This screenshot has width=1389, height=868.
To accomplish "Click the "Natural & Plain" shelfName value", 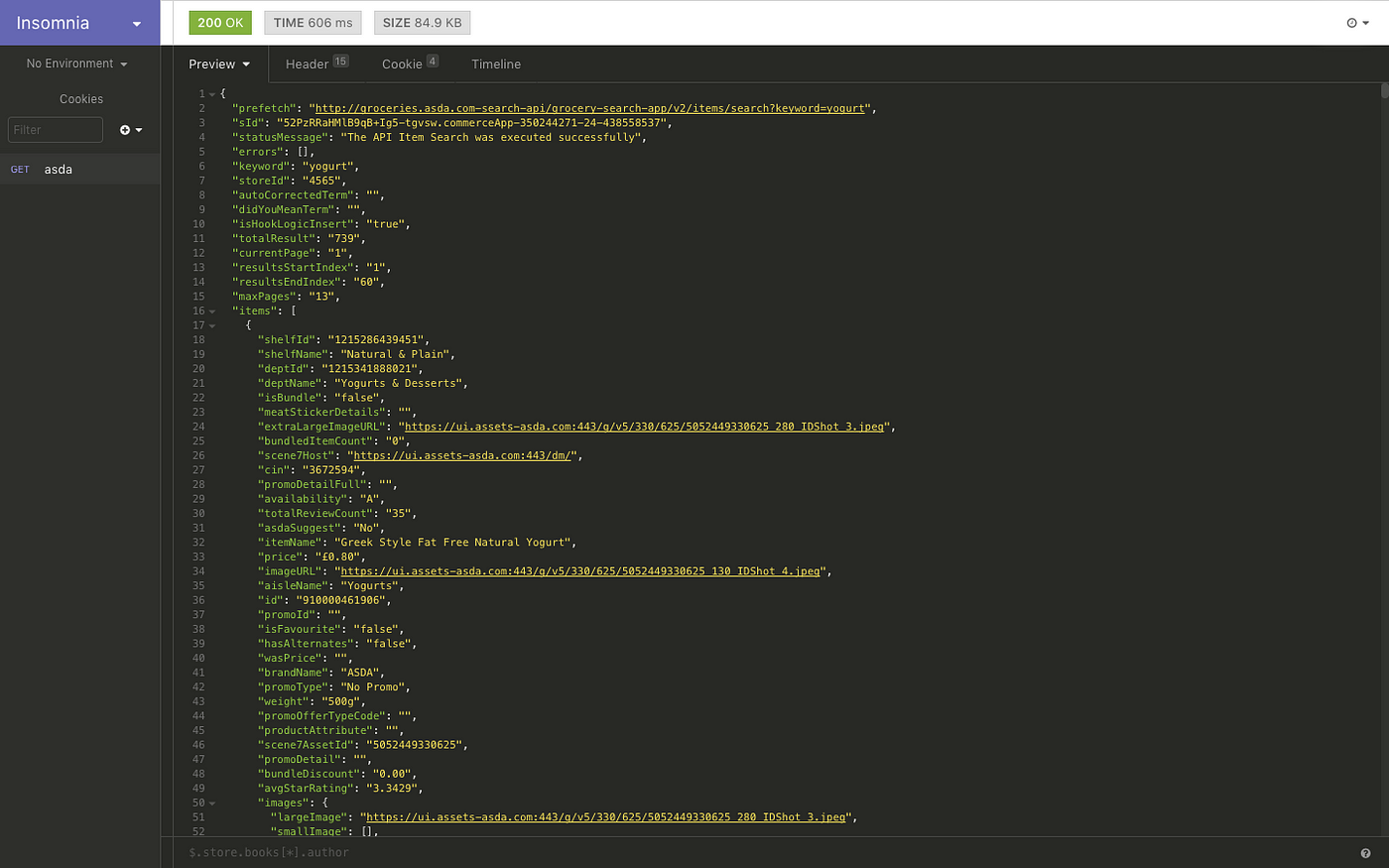I will pos(395,354).
